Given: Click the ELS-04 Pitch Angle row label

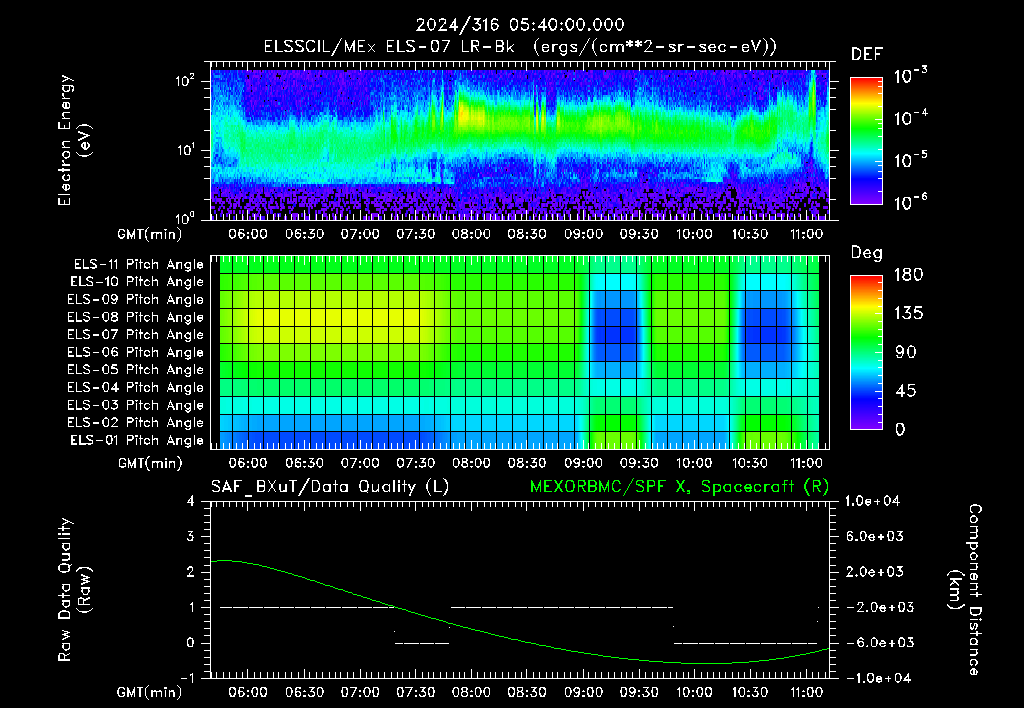Looking at the screenshot, I should pyautogui.click(x=136, y=388).
